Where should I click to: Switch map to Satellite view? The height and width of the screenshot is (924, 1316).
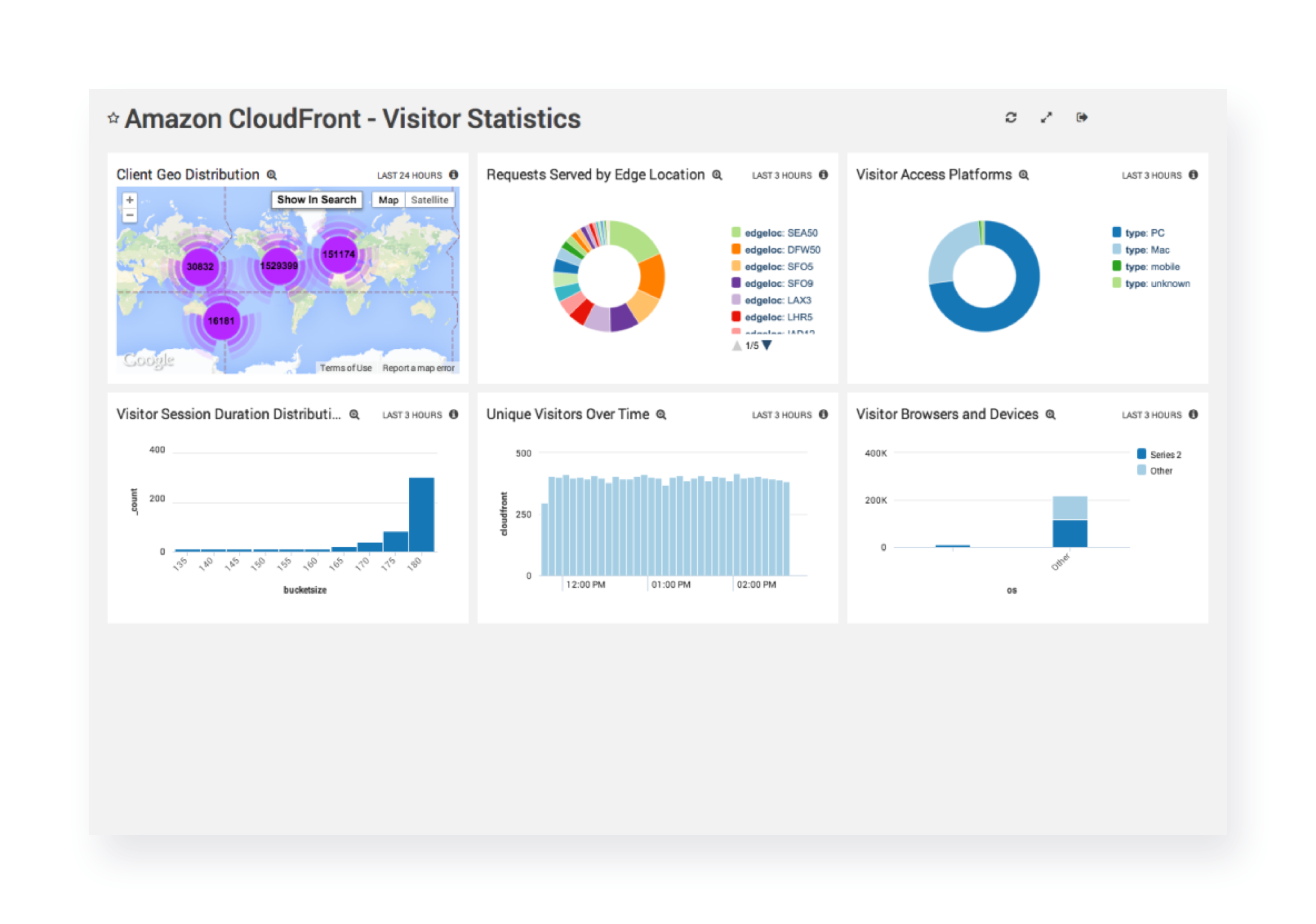point(429,200)
